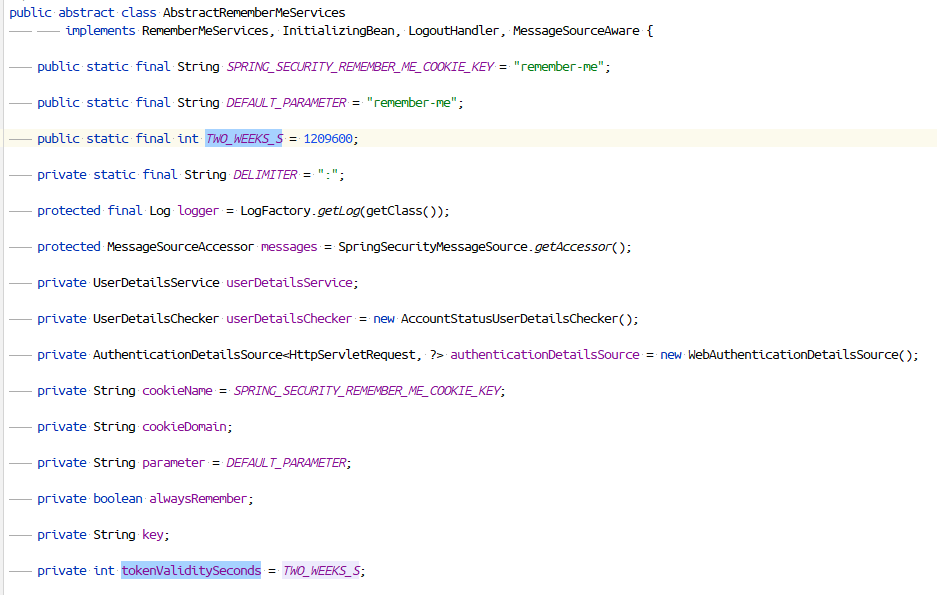This screenshot has width=937, height=595.
Task: Click the userDetailsChecker field name
Action: (x=289, y=318)
